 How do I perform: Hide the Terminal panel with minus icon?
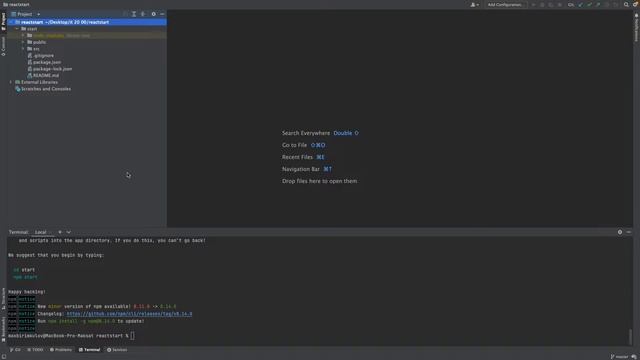[629, 232]
